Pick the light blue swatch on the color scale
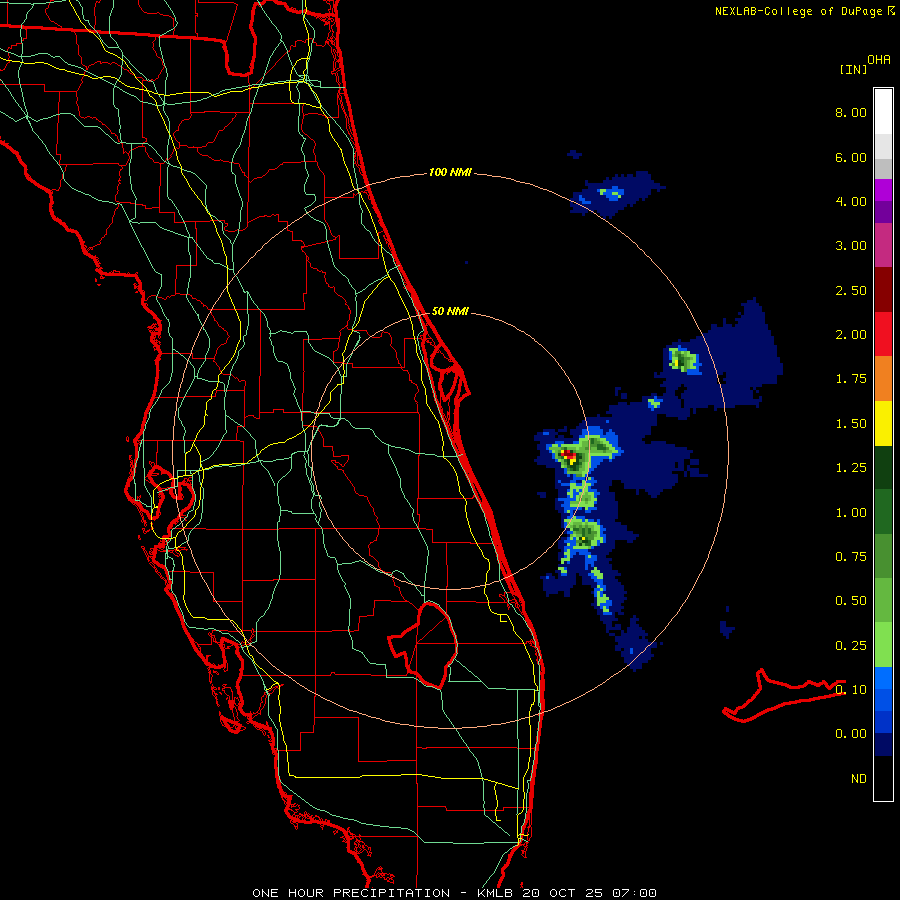Screen dimensions: 900x900 tap(883, 678)
